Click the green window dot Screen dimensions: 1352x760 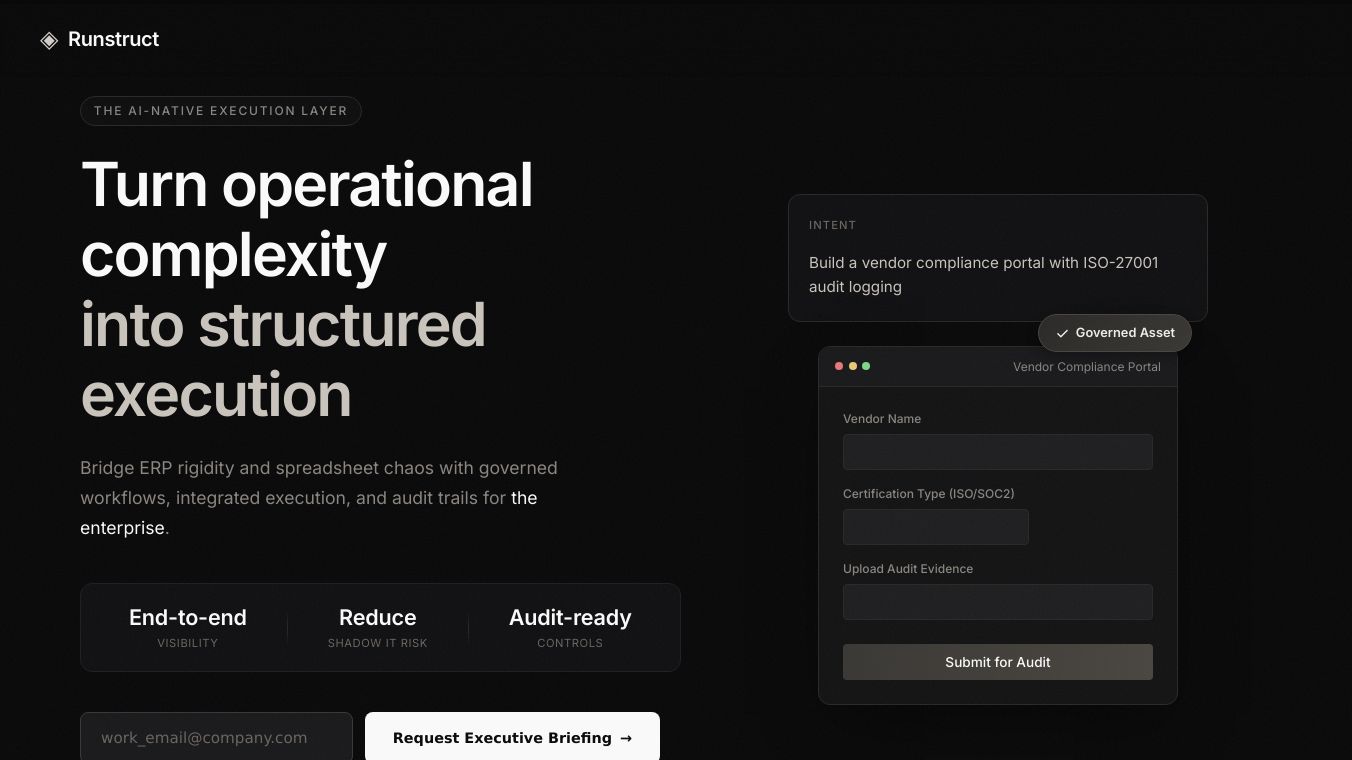click(x=866, y=366)
